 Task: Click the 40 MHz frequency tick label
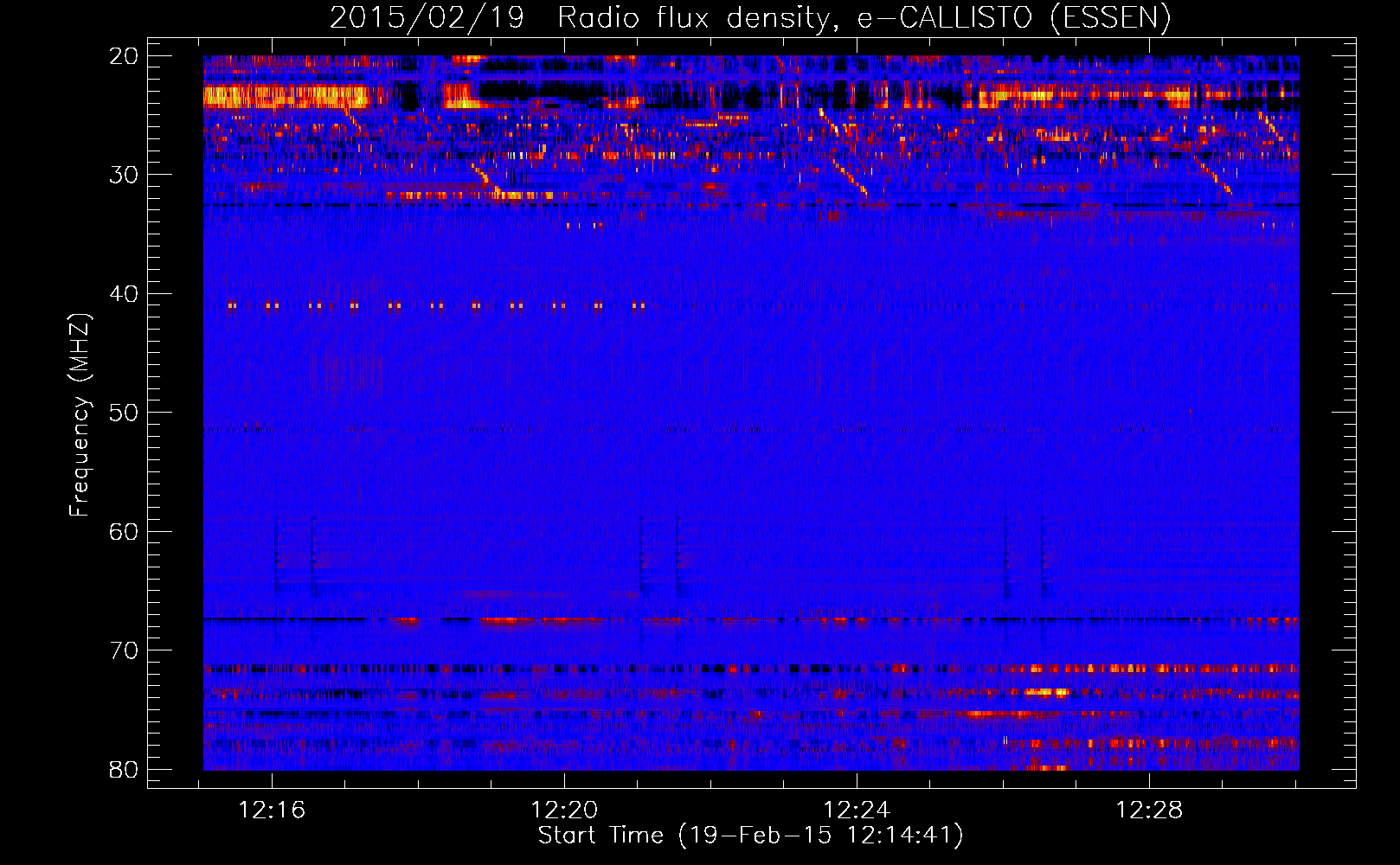125,294
